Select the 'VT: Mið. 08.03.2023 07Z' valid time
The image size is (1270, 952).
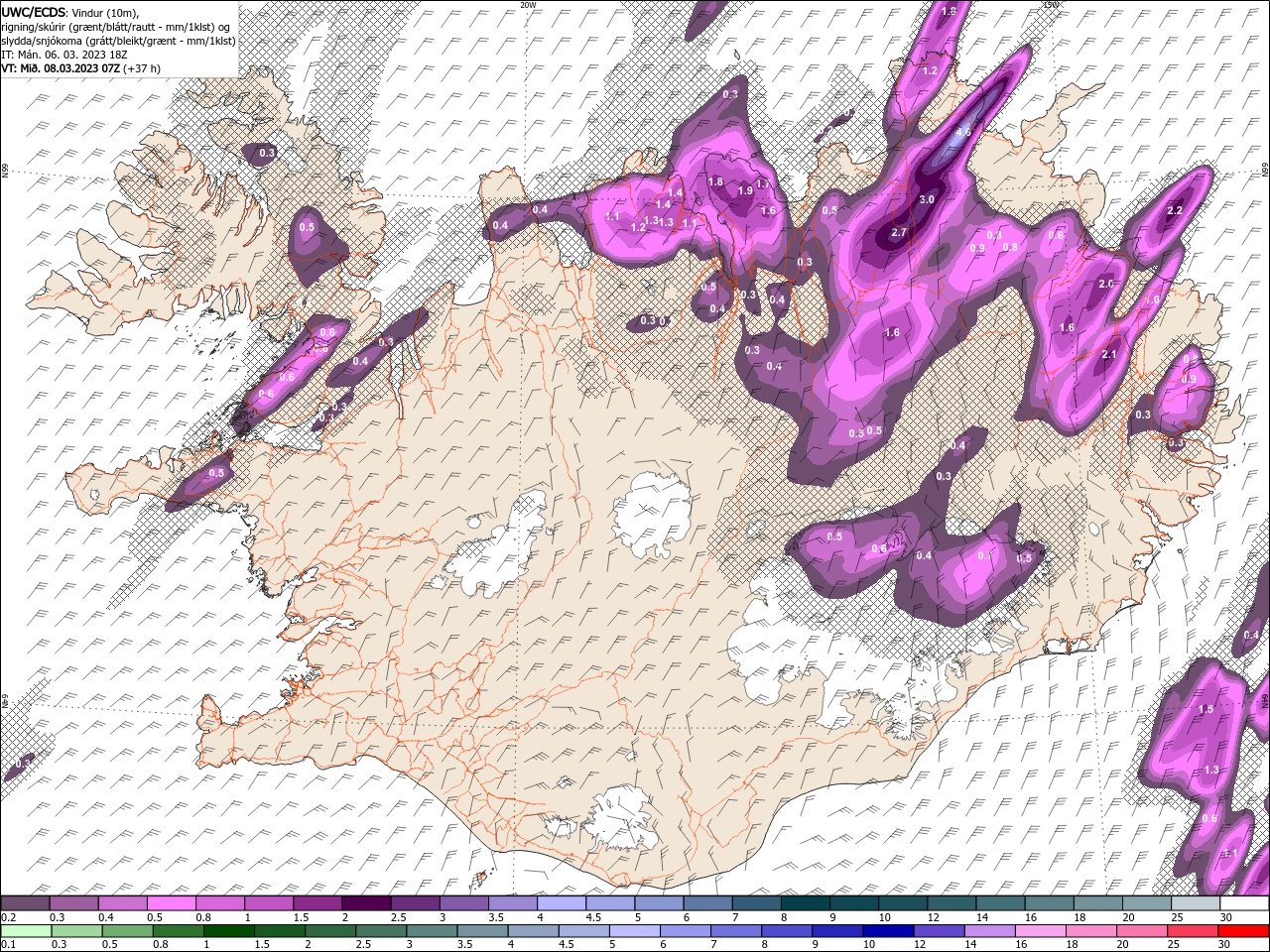click(x=61, y=68)
